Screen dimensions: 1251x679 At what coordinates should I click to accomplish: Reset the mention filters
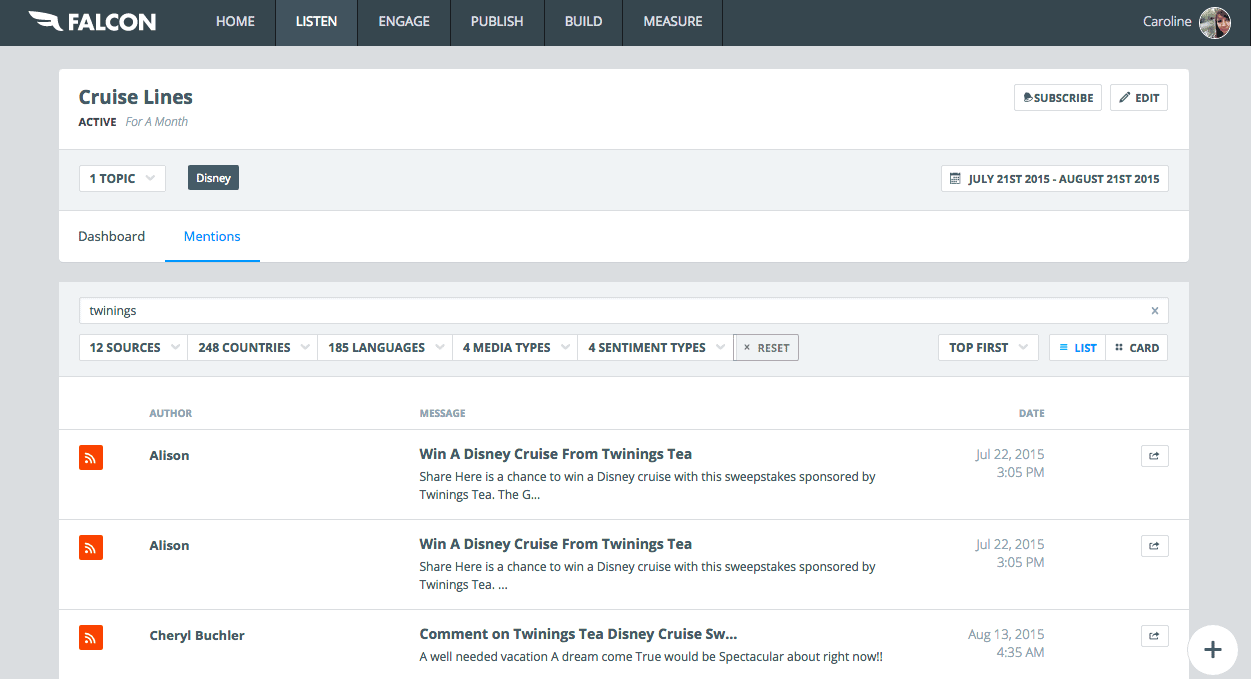pyautogui.click(x=766, y=348)
